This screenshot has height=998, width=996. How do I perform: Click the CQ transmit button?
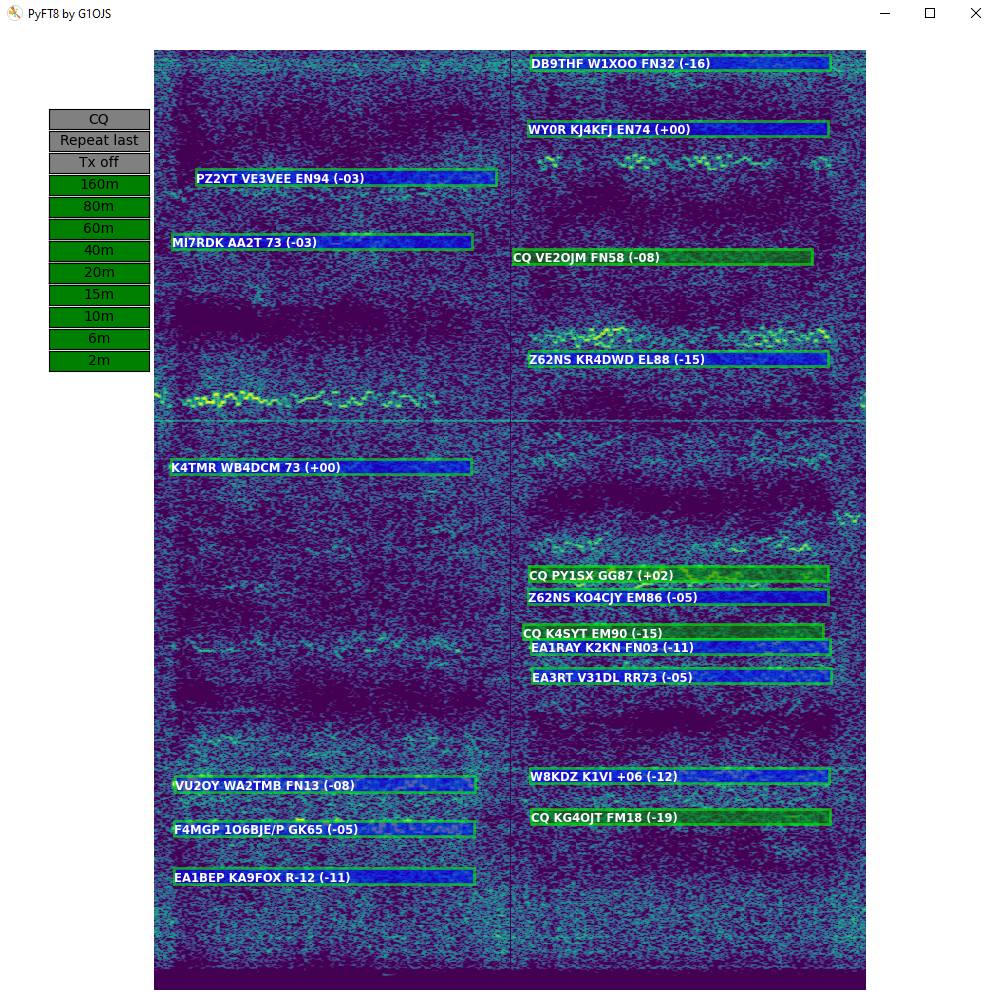click(x=98, y=118)
